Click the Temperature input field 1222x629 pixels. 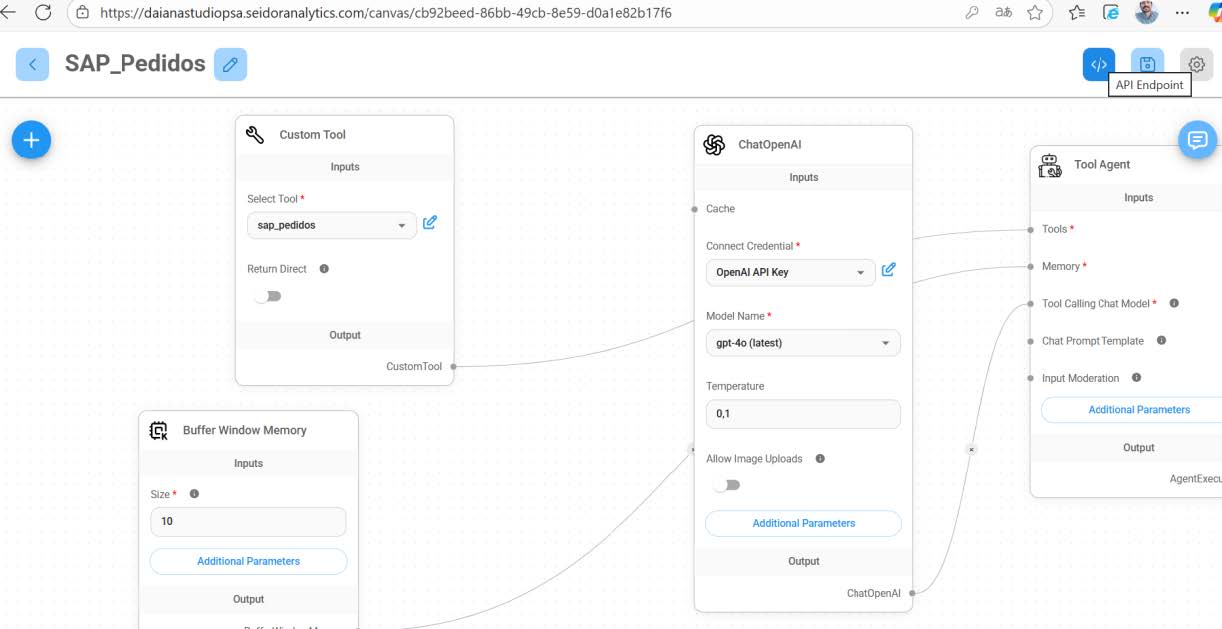point(802,414)
